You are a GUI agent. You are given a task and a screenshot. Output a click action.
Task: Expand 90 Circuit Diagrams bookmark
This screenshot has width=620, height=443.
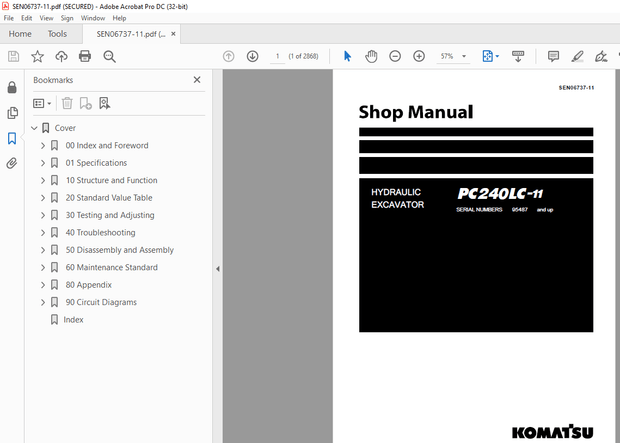point(43,302)
